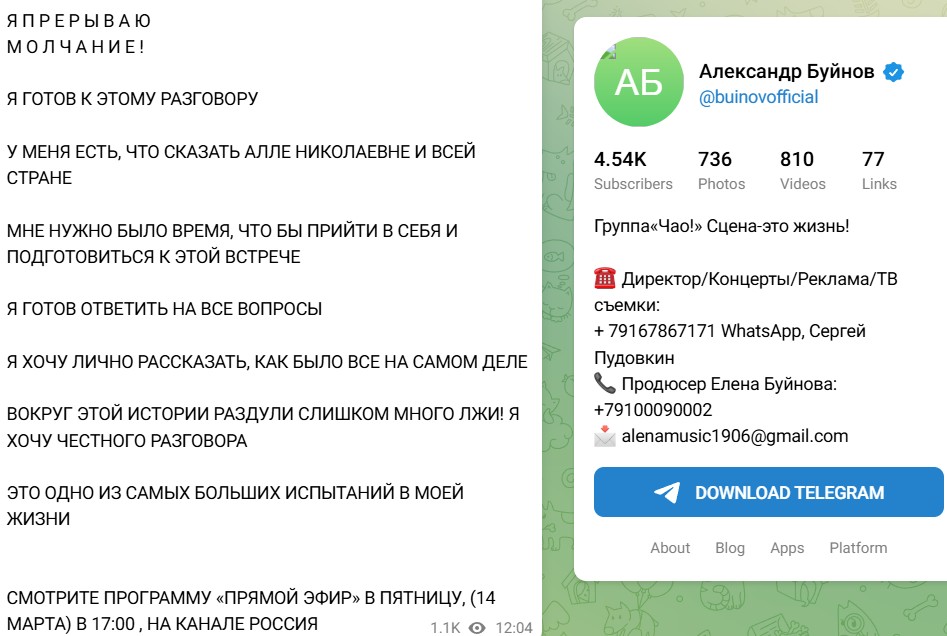This screenshot has height=636, width=947.
Task: Click the text Директор/Концерты/Реклама/ТВ
Action: click(x=760, y=279)
